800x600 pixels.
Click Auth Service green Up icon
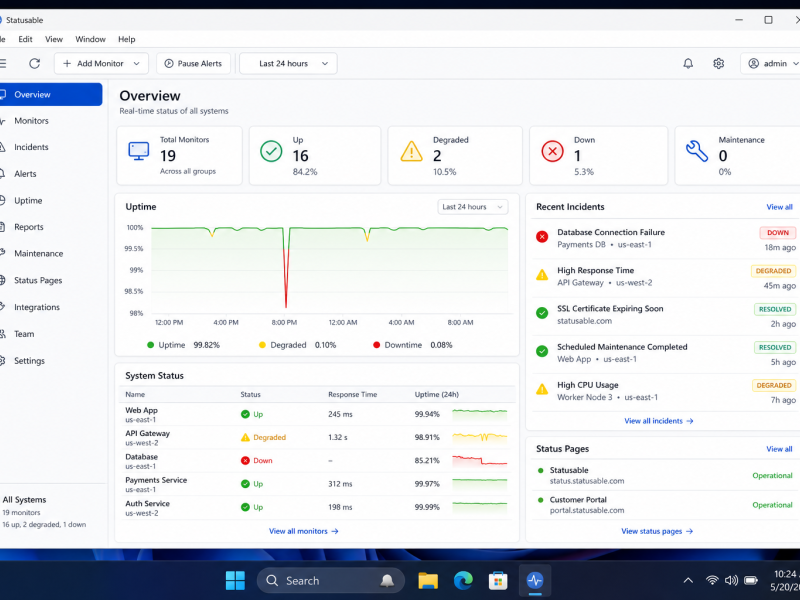pyautogui.click(x=245, y=507)
